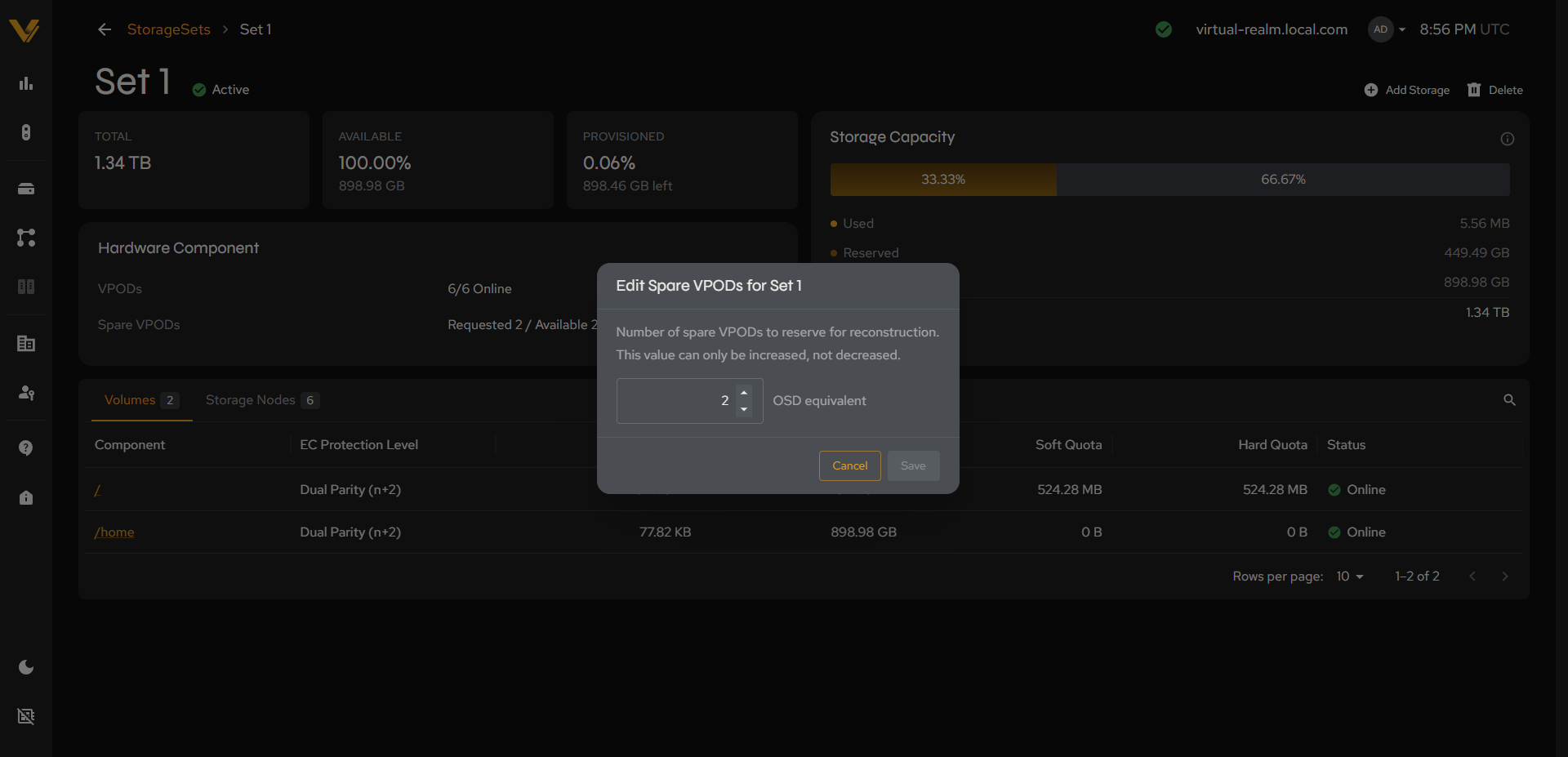Screen dimensions: 1568x757
Task: Click the spare VPODs number input field
Action: pyautogui.click(x=689, y=401)
